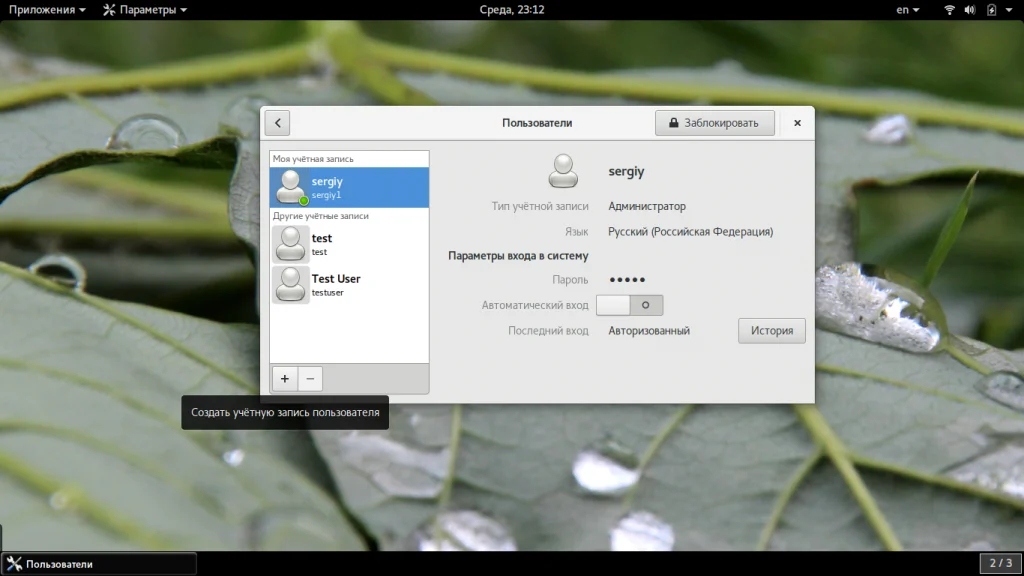Select the test user account
1024x576 pixels.
coord(349,244)
